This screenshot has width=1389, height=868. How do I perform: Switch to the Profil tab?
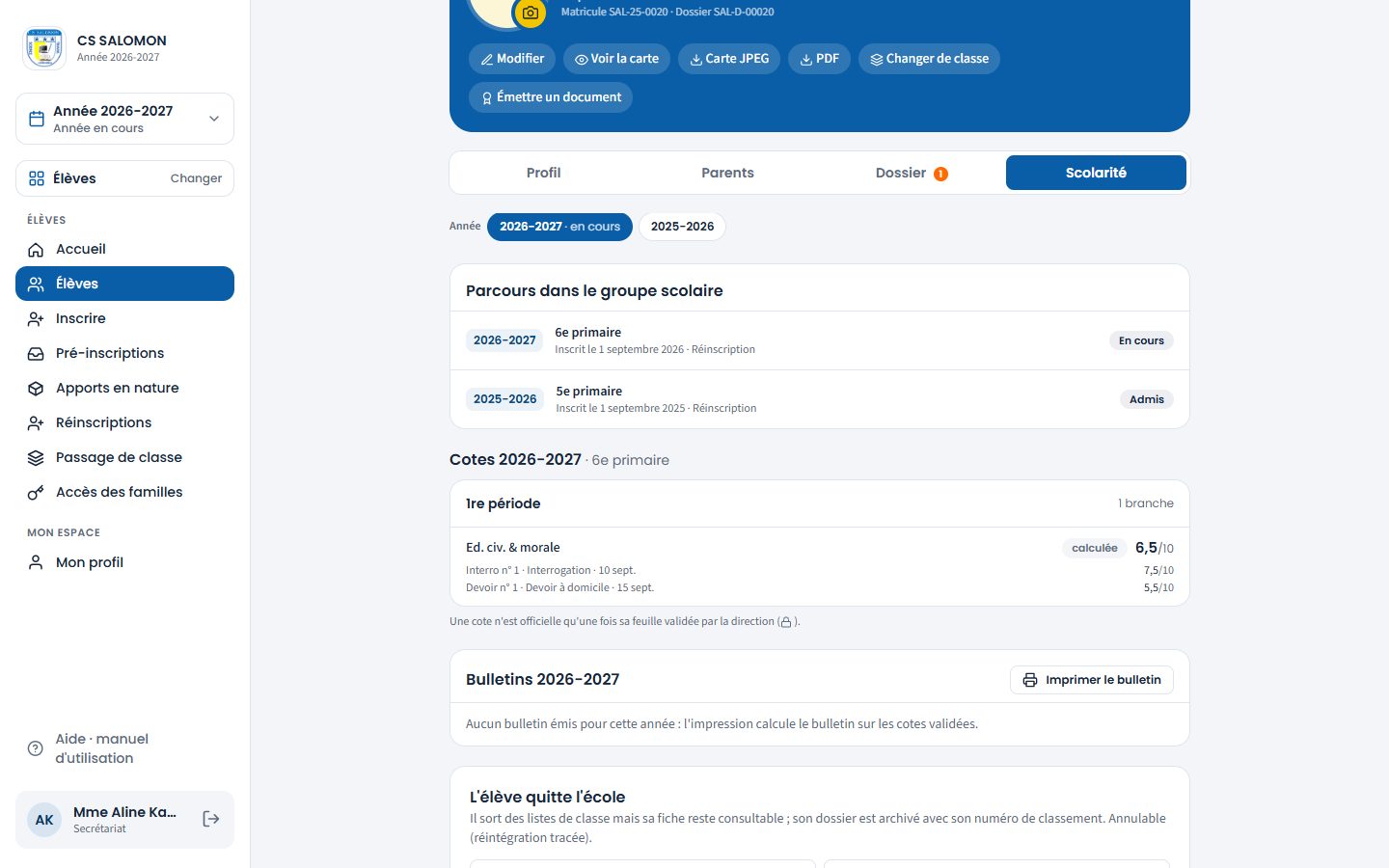tap(543, 173)
